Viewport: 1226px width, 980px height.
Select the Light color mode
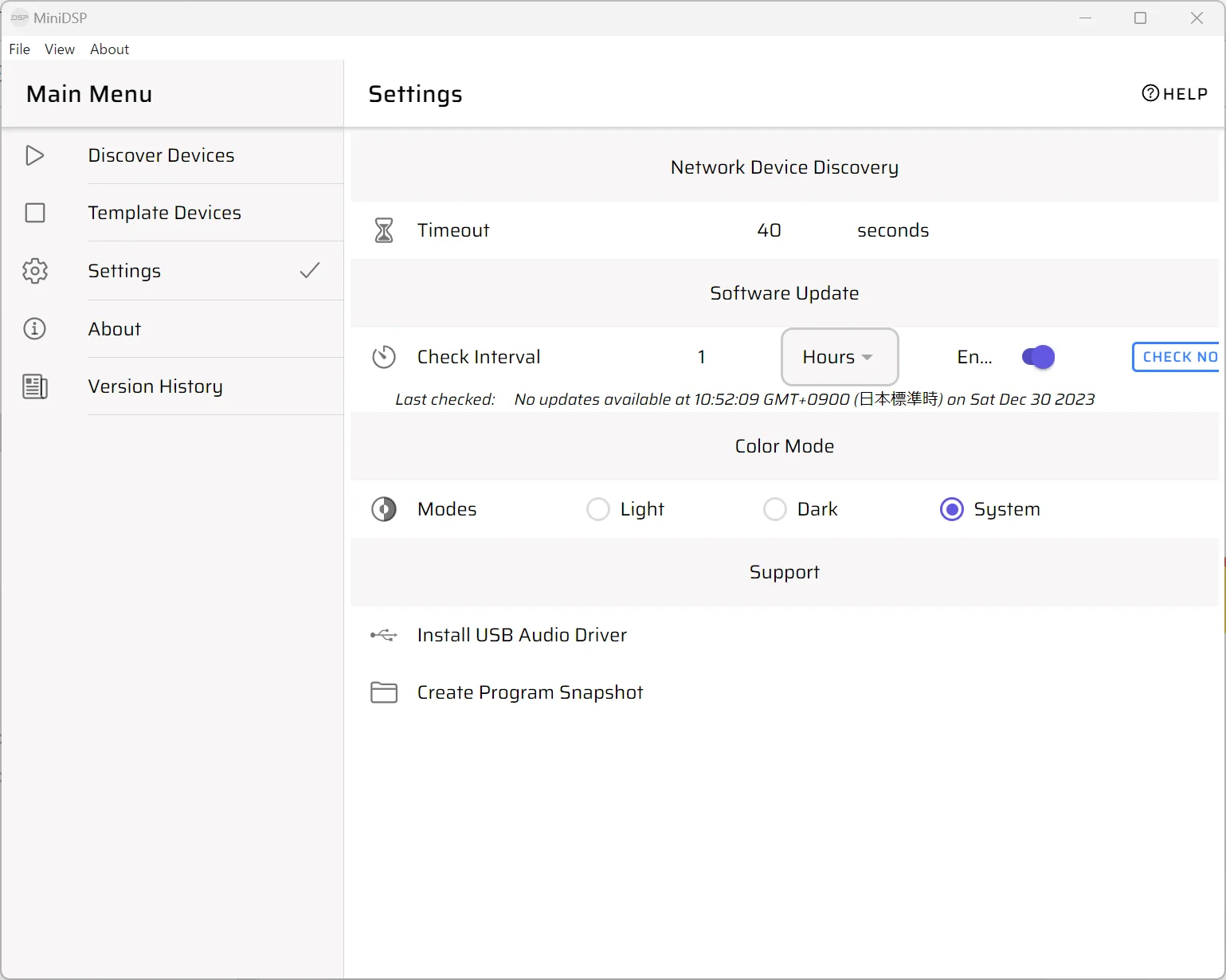tap(598, 509)
